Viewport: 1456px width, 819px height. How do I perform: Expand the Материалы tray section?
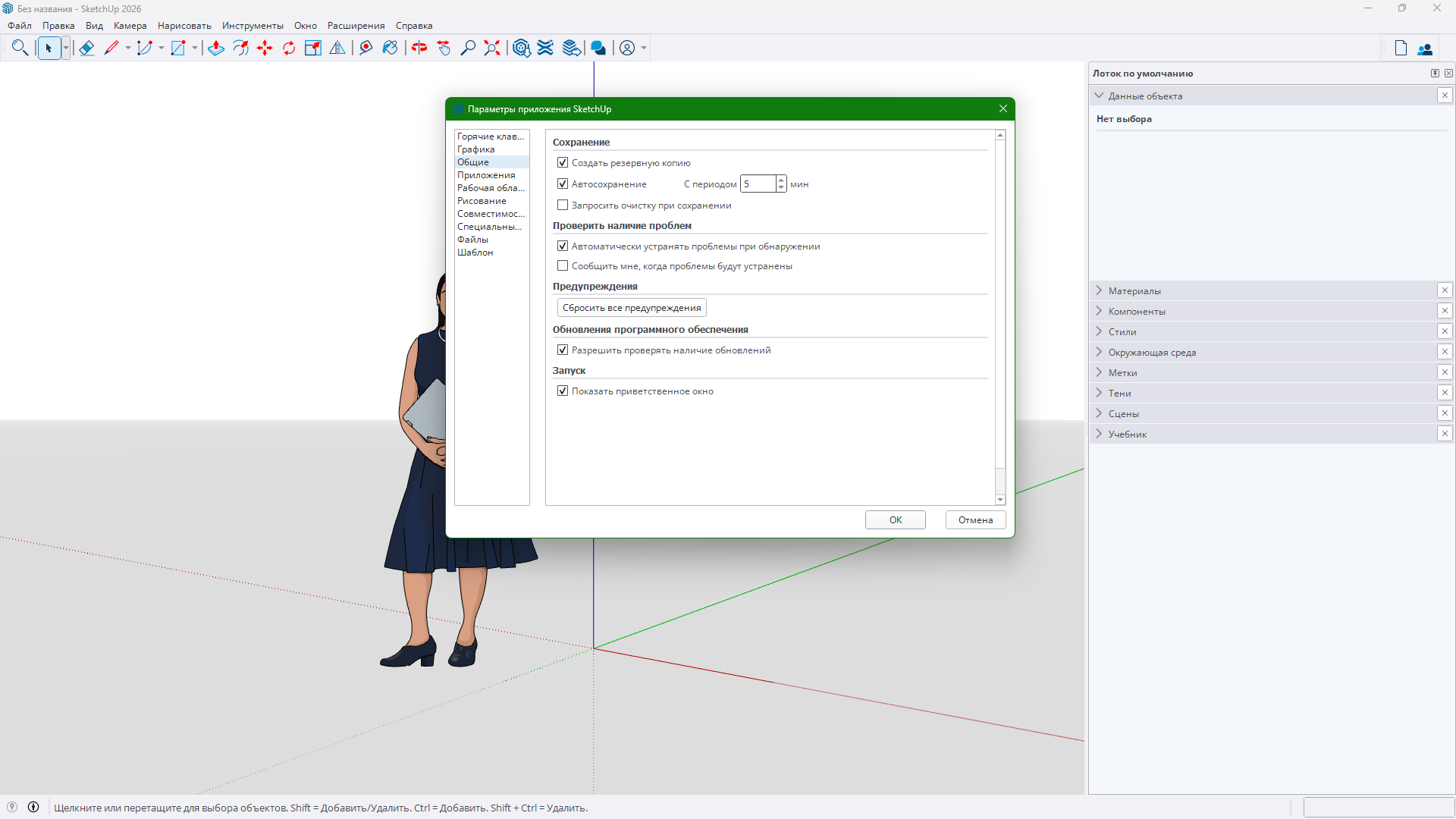point(1099,290)
